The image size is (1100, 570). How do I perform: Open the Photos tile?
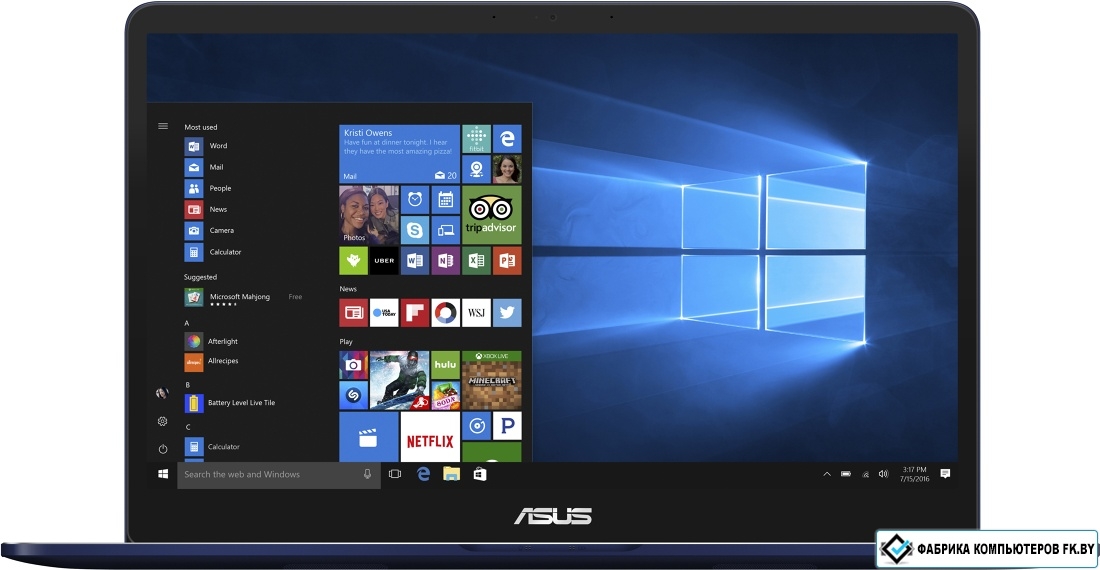coord(369,215)
